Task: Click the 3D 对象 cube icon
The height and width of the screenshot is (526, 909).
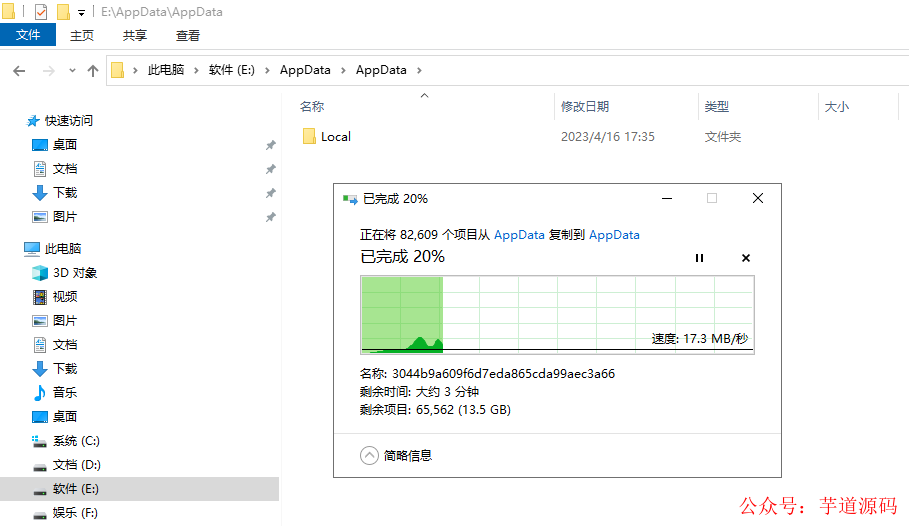Action: click(39, 273)
